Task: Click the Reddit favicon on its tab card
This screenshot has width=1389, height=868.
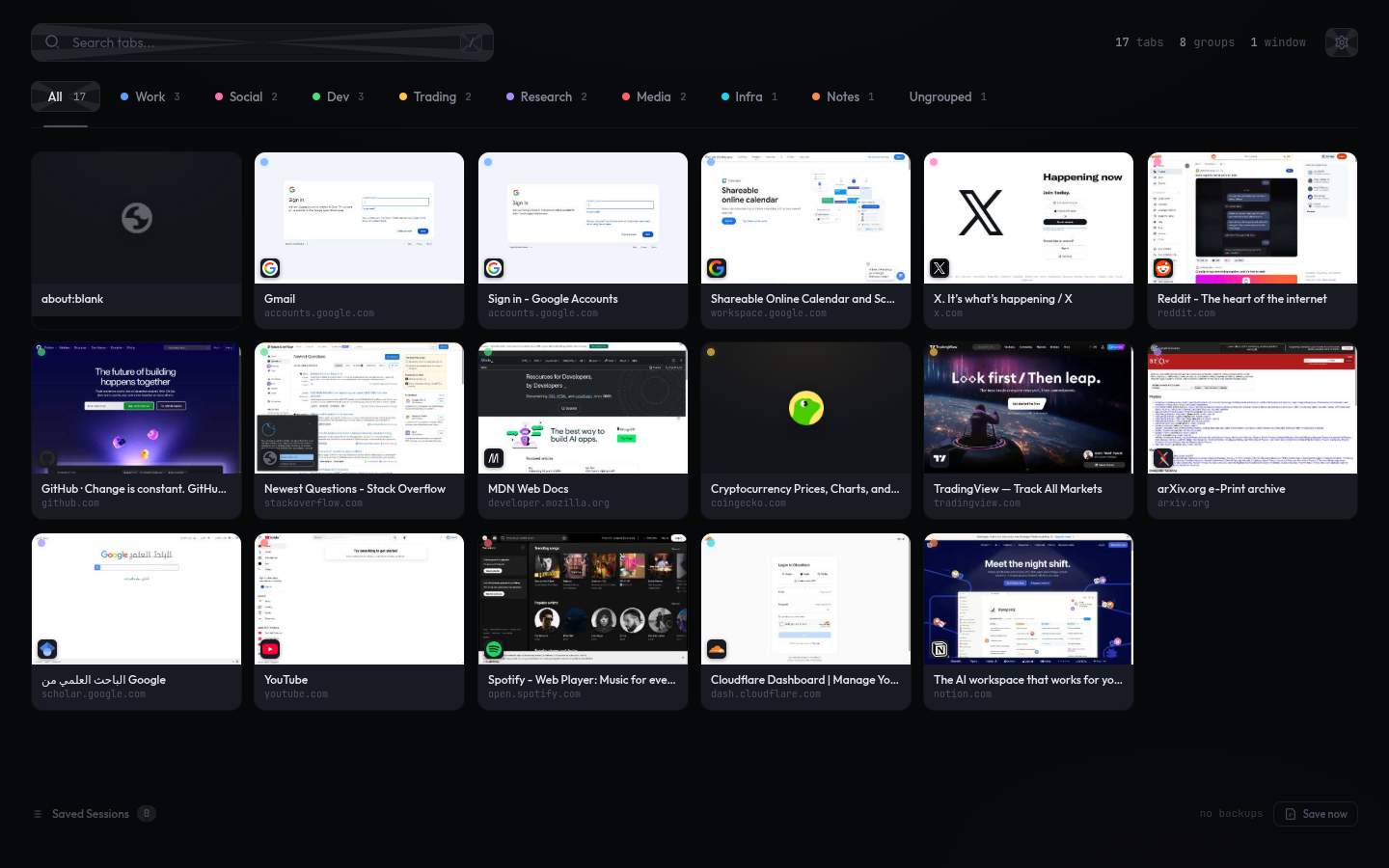Action: point(1163,268)
